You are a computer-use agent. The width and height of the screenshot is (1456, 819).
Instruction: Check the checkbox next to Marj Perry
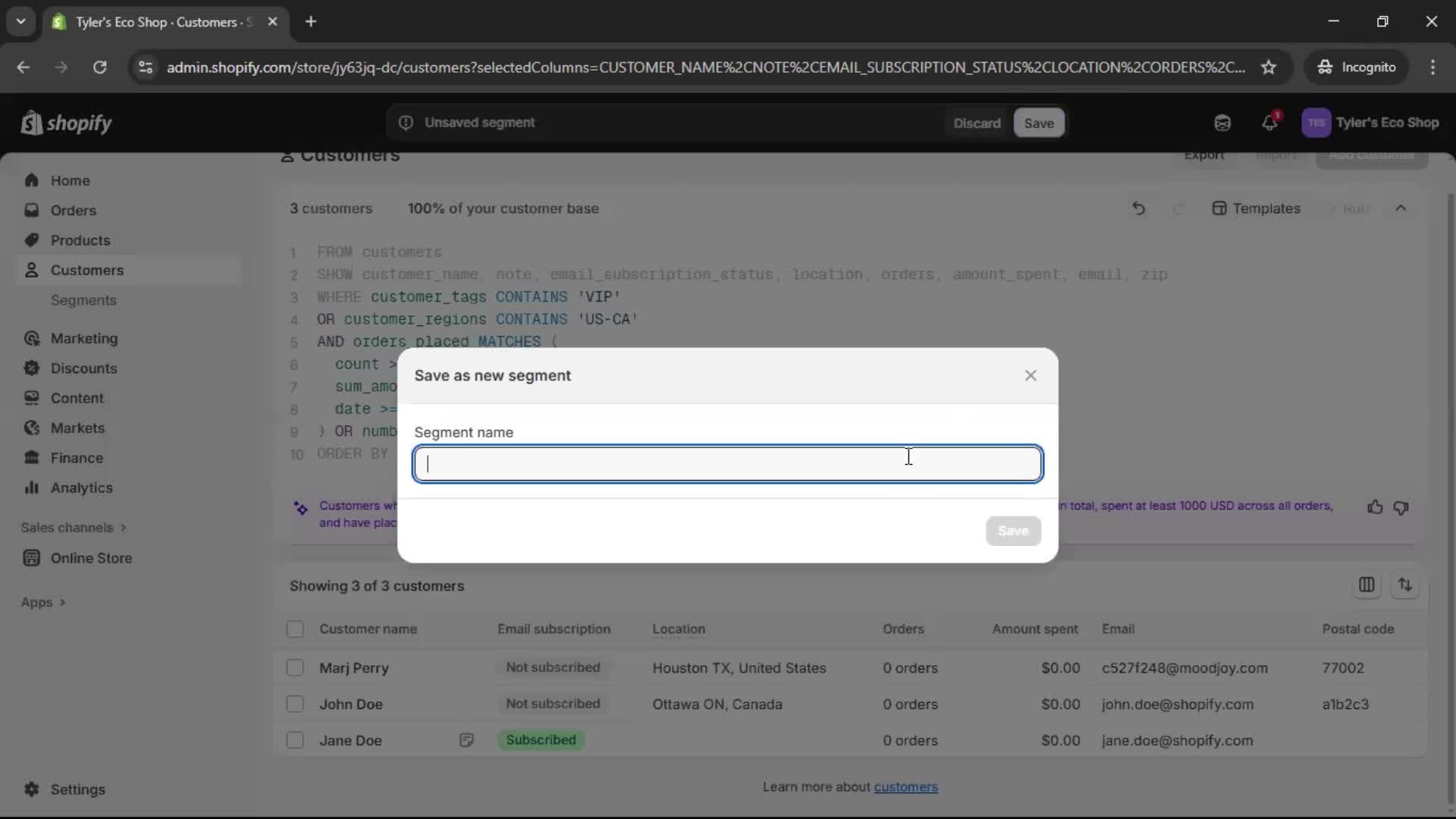point(295,668)
